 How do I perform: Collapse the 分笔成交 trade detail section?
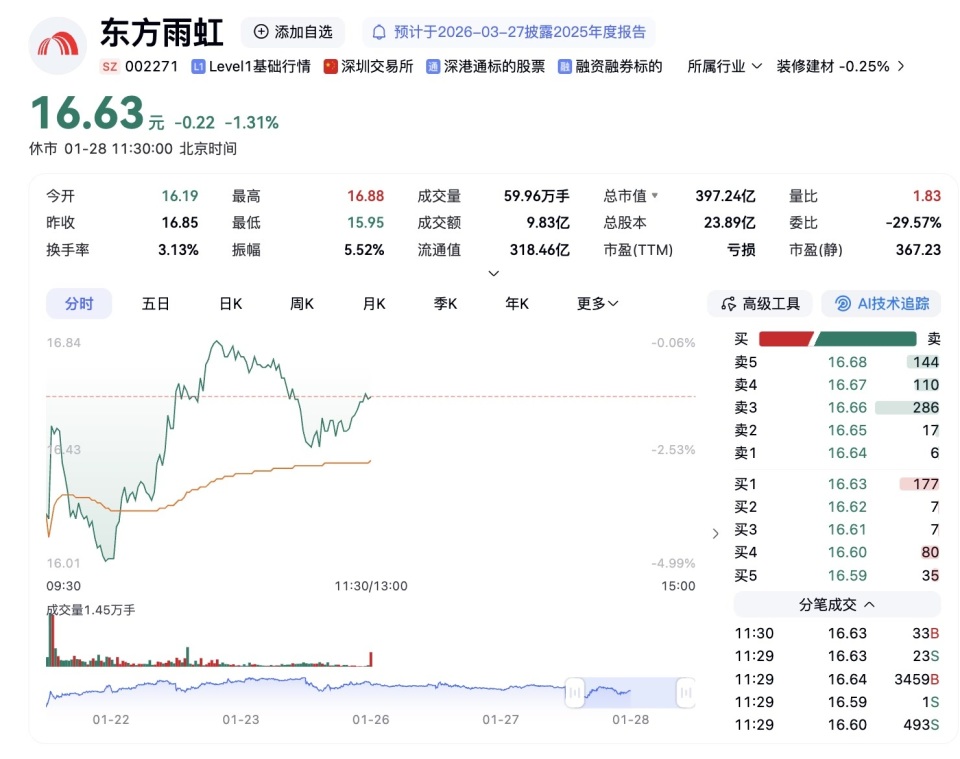coord(837,604)
